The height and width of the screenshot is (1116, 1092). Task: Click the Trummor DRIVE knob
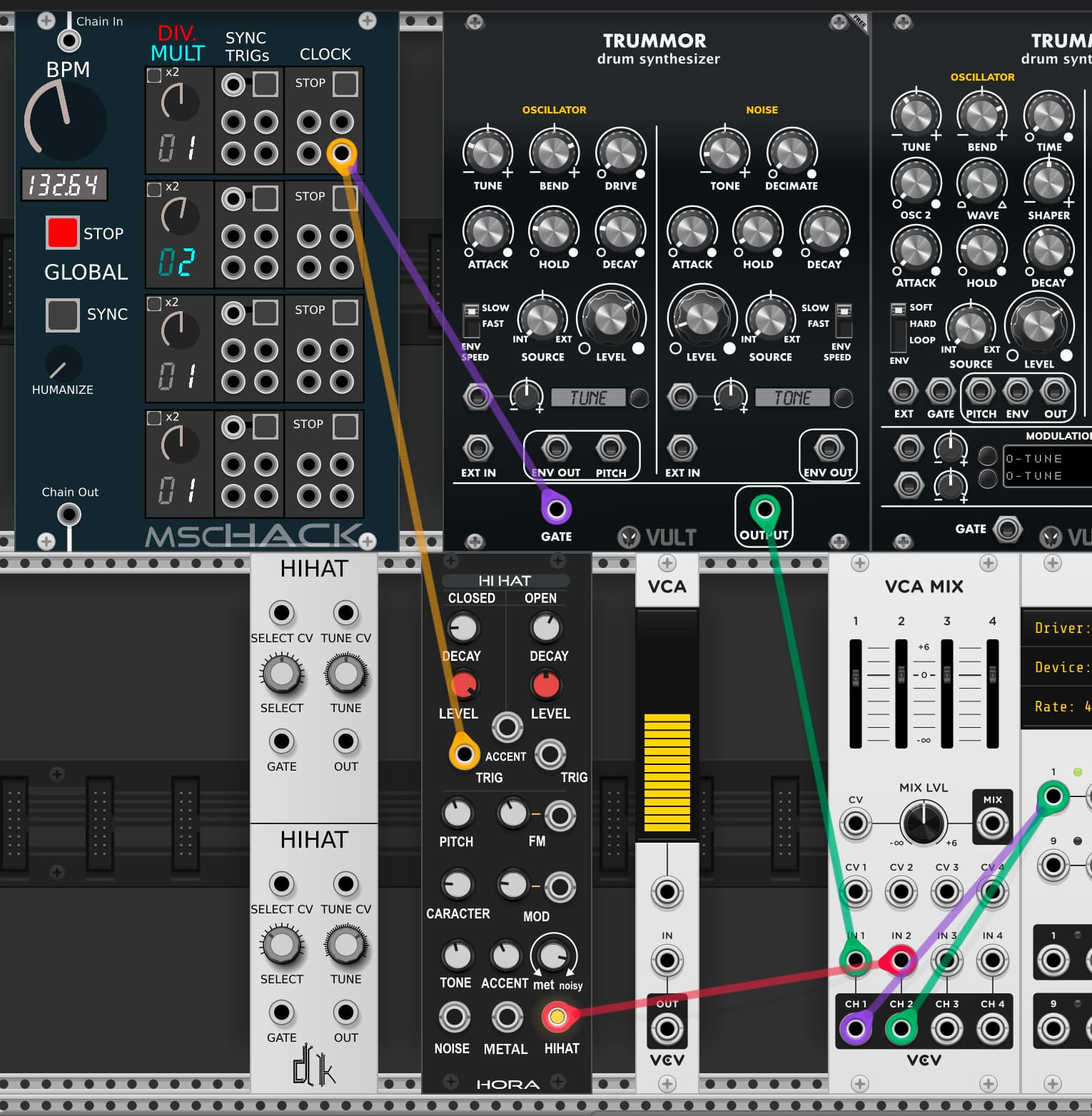pos(620,151)
